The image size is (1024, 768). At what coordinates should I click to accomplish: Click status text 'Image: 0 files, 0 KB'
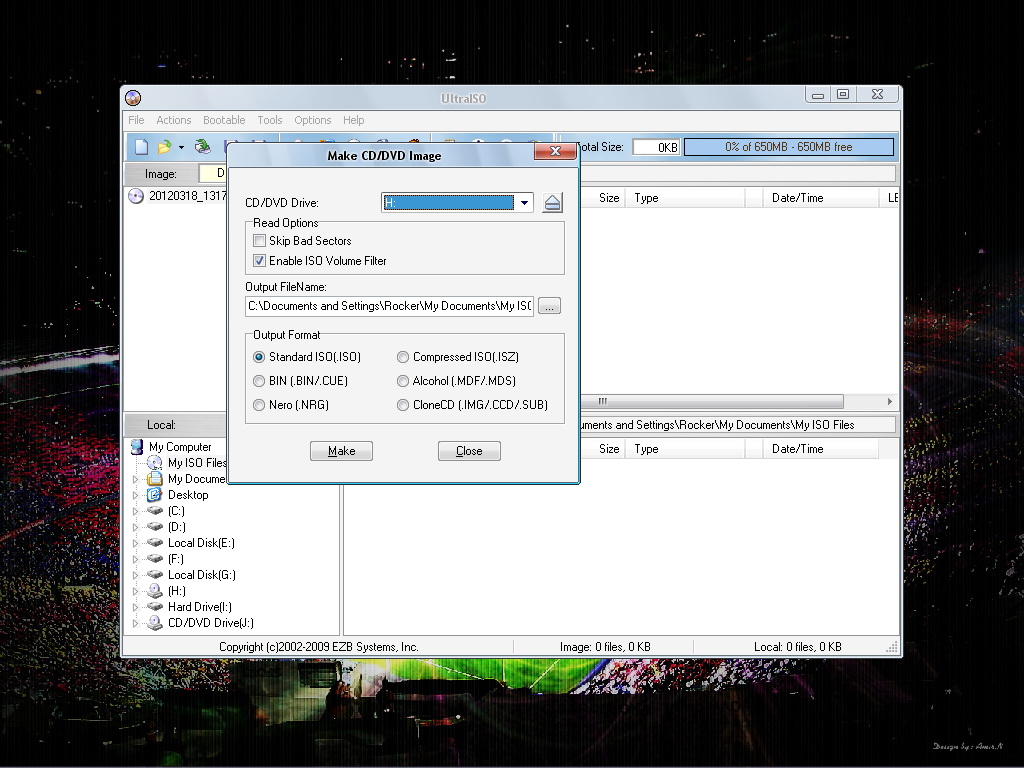click(x=605, y=647)
